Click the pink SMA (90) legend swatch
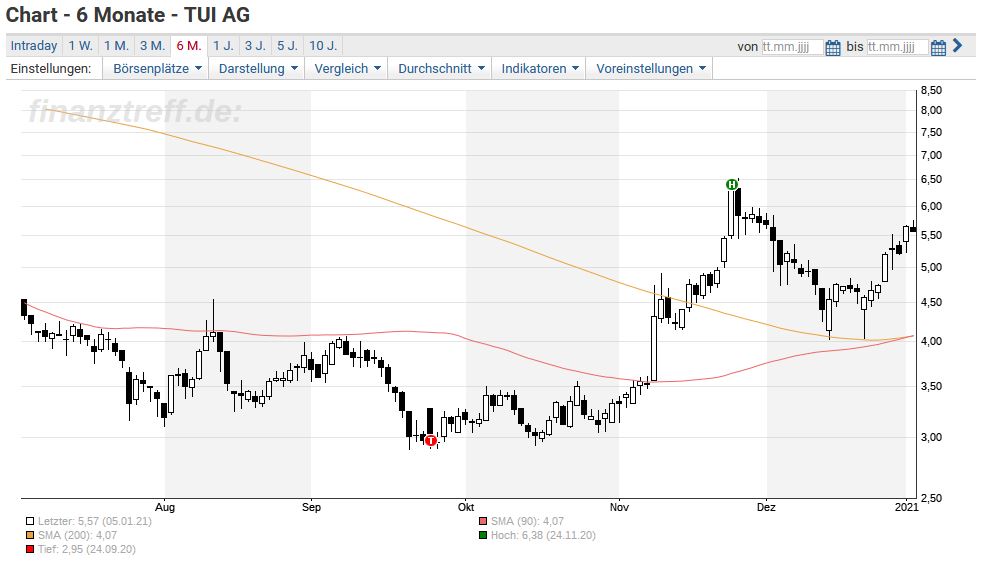Viewport: 986px width, 564px height. 483,521
